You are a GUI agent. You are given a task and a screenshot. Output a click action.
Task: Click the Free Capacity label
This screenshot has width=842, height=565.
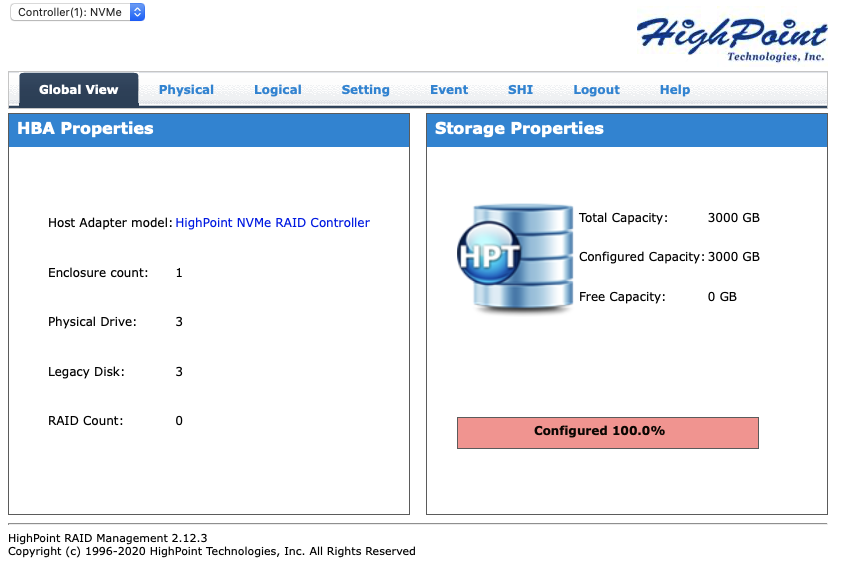[622, 296]
